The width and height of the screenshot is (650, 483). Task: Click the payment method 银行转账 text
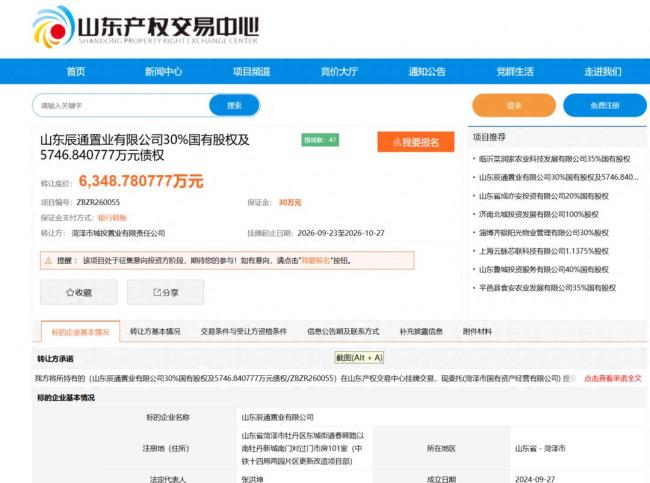112,218
